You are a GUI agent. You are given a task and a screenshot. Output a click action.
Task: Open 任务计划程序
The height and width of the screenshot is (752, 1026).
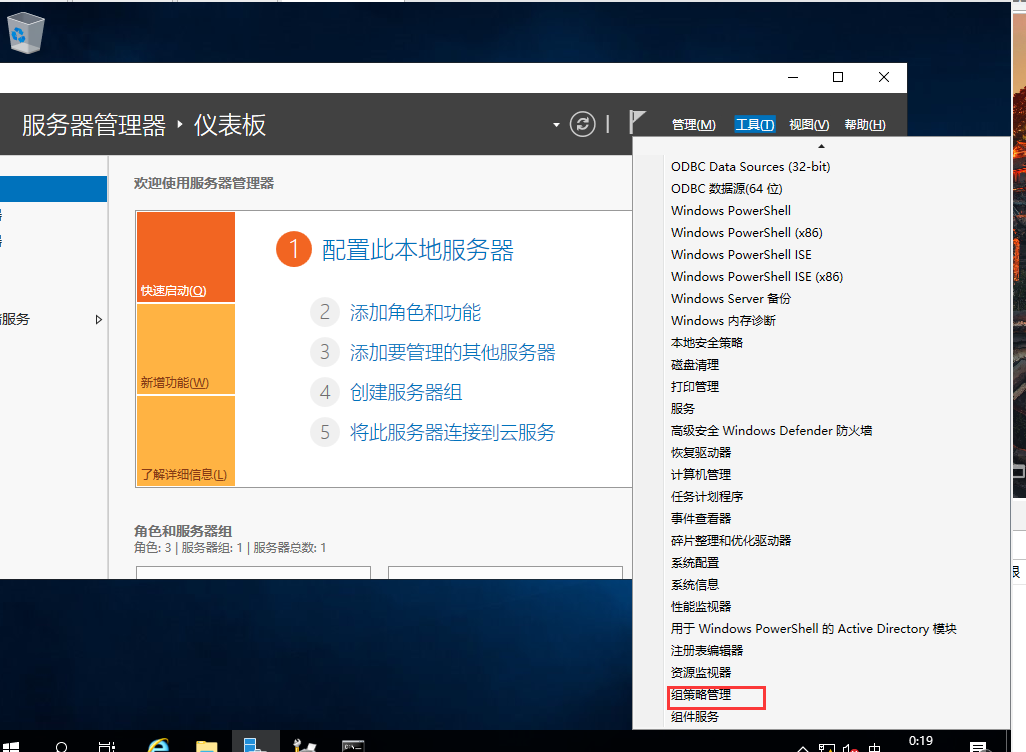[x=707, y=496]
